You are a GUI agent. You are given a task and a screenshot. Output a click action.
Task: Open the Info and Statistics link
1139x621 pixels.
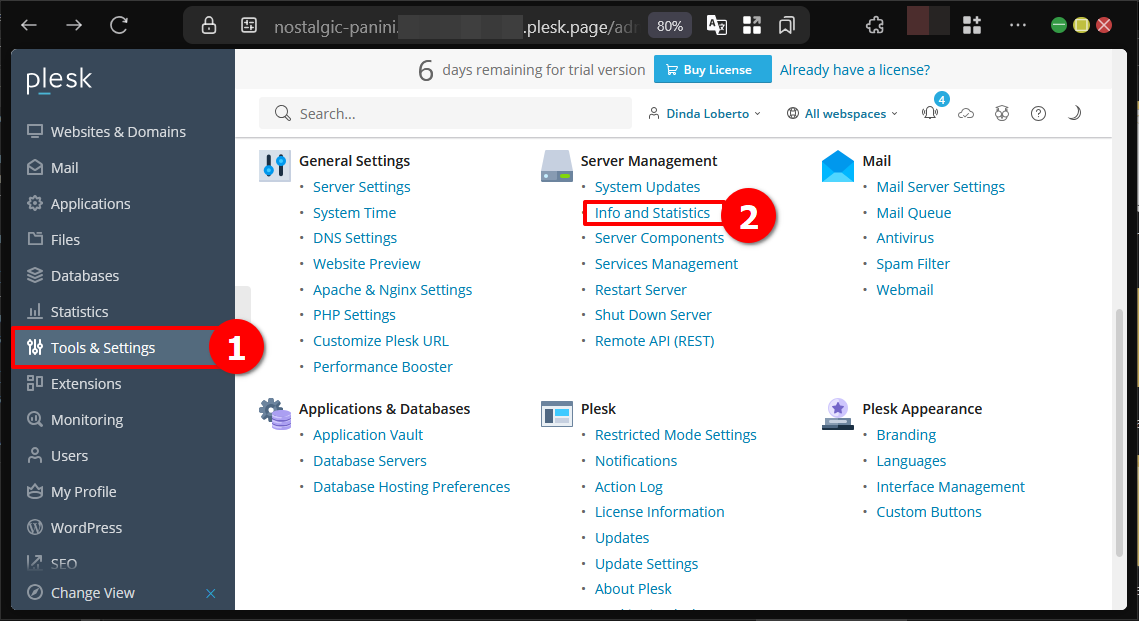pos(652,212)
